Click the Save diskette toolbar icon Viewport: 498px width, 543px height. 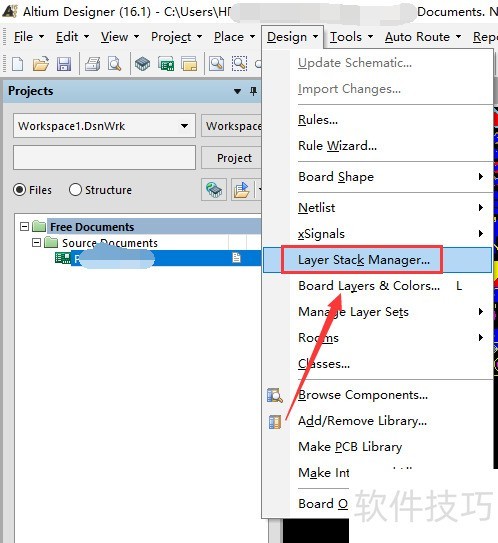64,64
